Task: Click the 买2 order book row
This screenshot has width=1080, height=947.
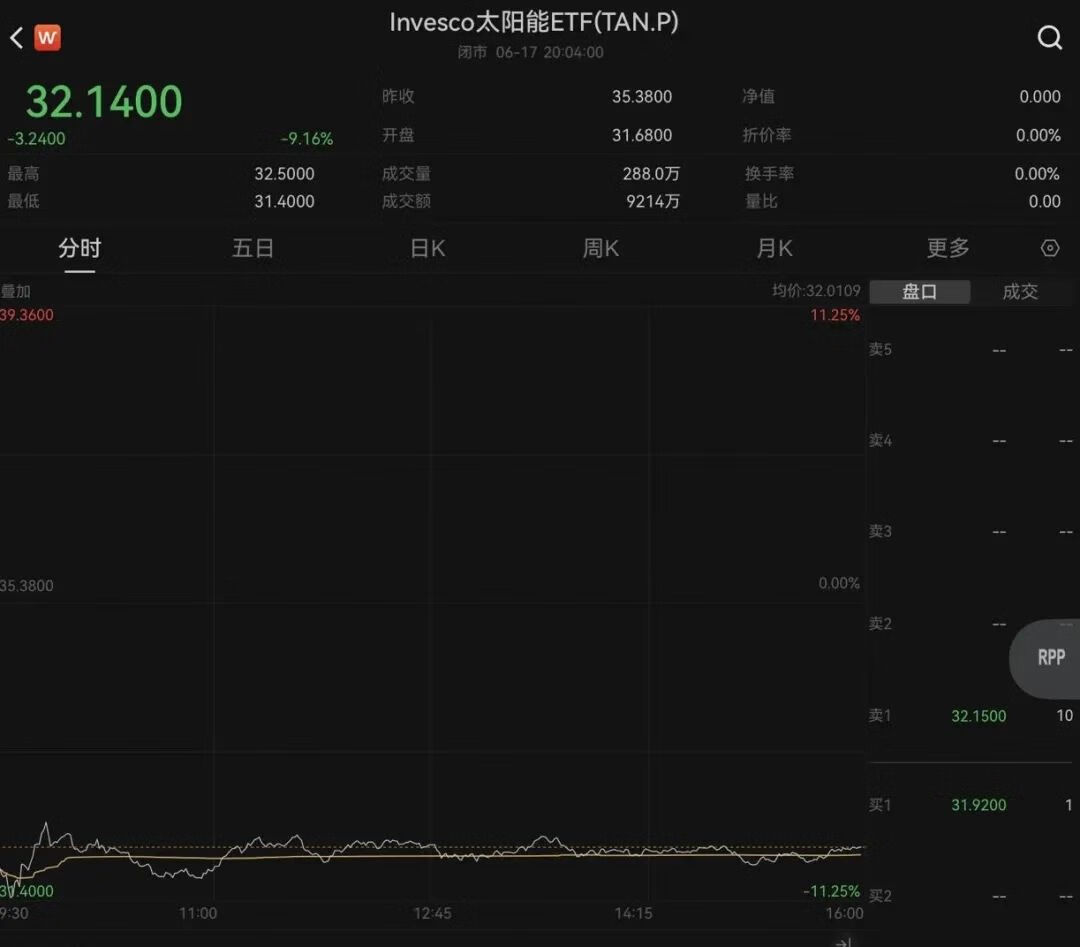Action: pyautogui.click(x=971, y=896)
